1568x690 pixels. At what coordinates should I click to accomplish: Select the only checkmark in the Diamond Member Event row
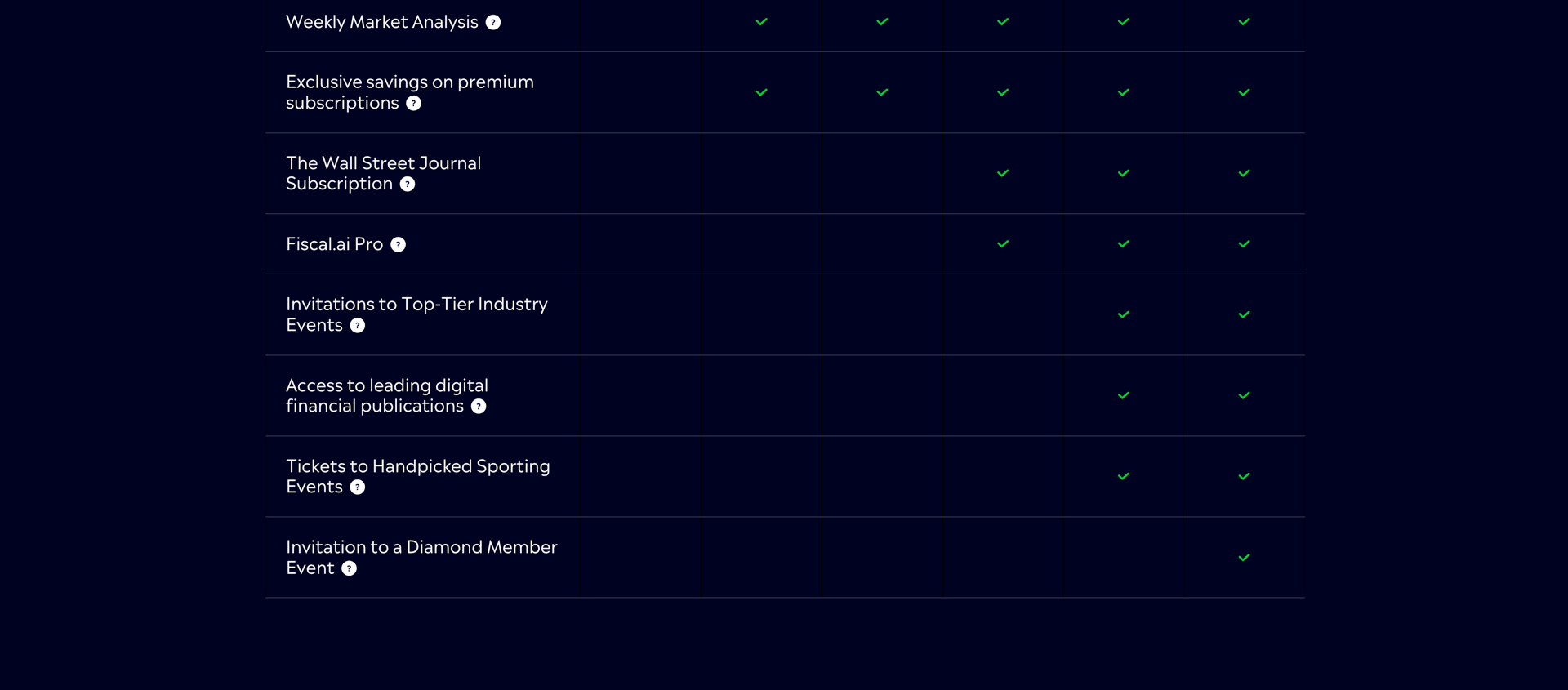click(1244, 558)
